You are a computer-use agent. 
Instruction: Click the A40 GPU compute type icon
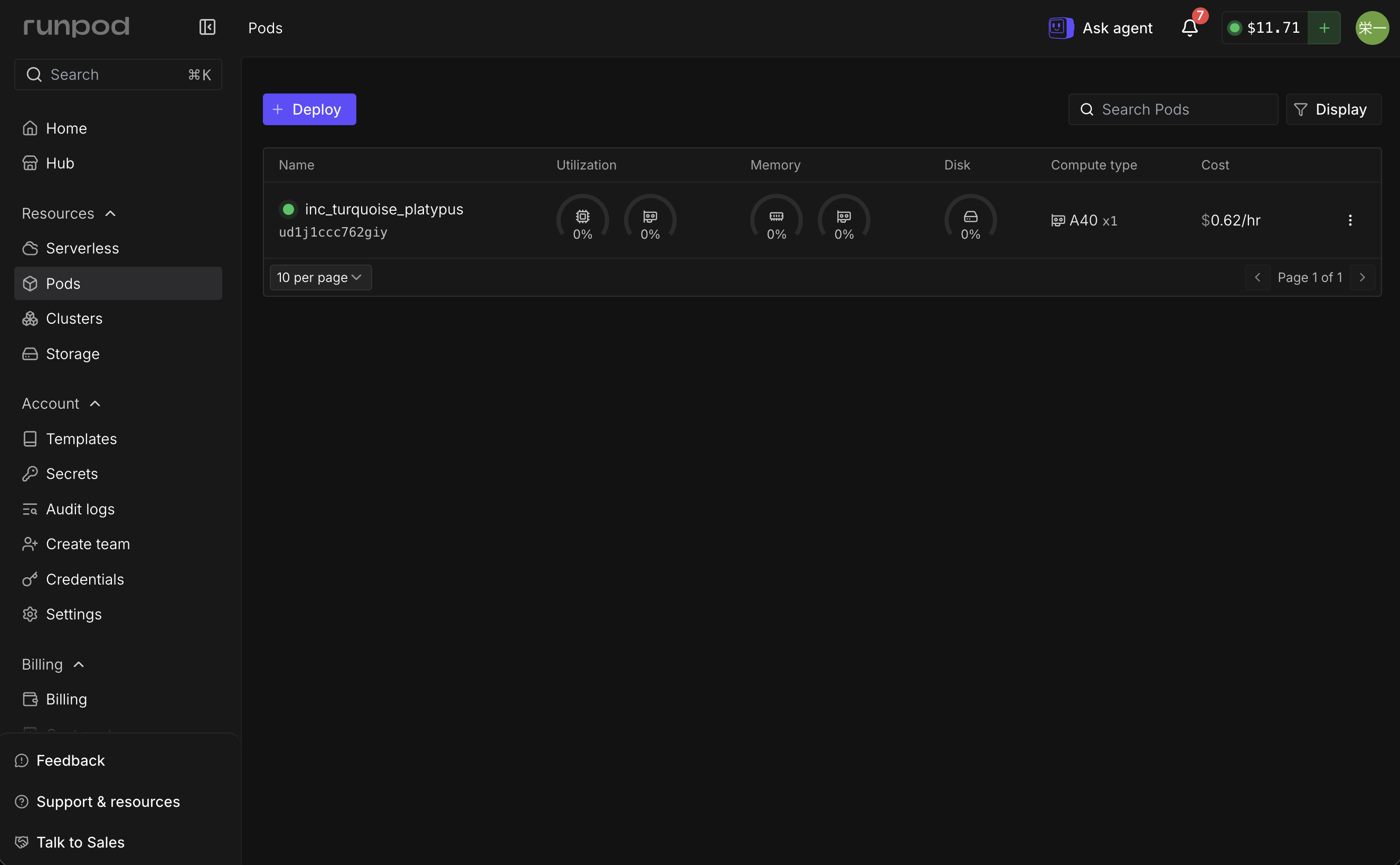(1057, 220)
